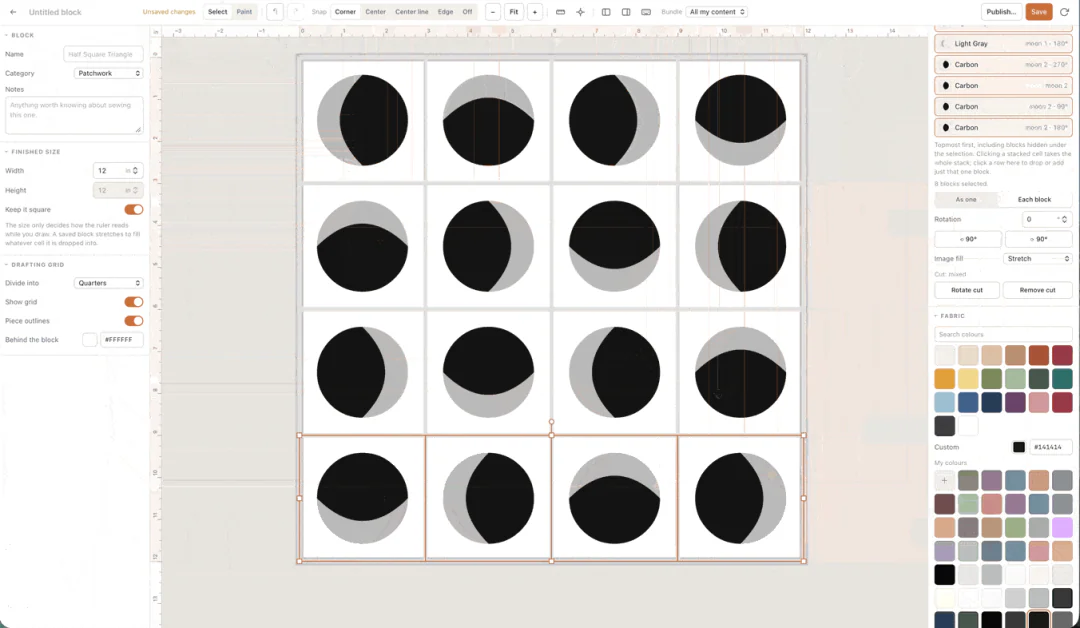
Task: Click the Behind the block white swatch
Action: 90,339
